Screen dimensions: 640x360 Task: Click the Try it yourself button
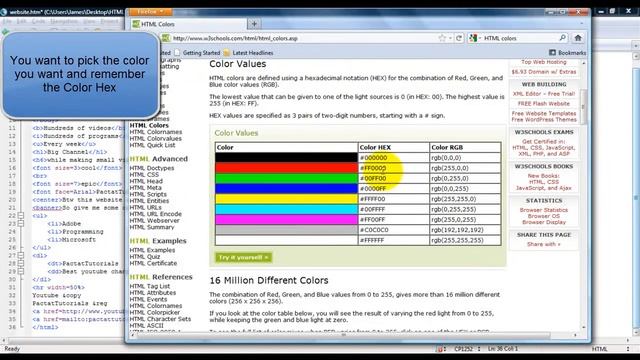click(x=243, y=257)
